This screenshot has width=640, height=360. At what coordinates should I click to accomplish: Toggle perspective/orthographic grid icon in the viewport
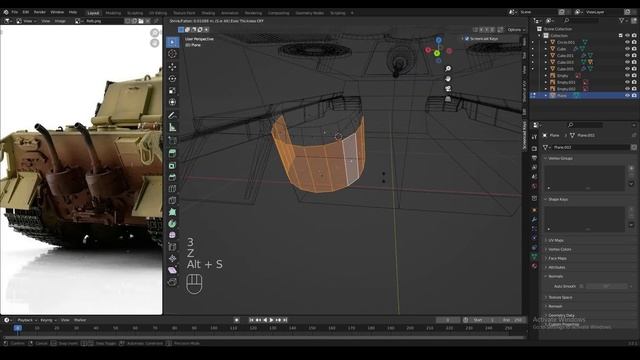448,99
